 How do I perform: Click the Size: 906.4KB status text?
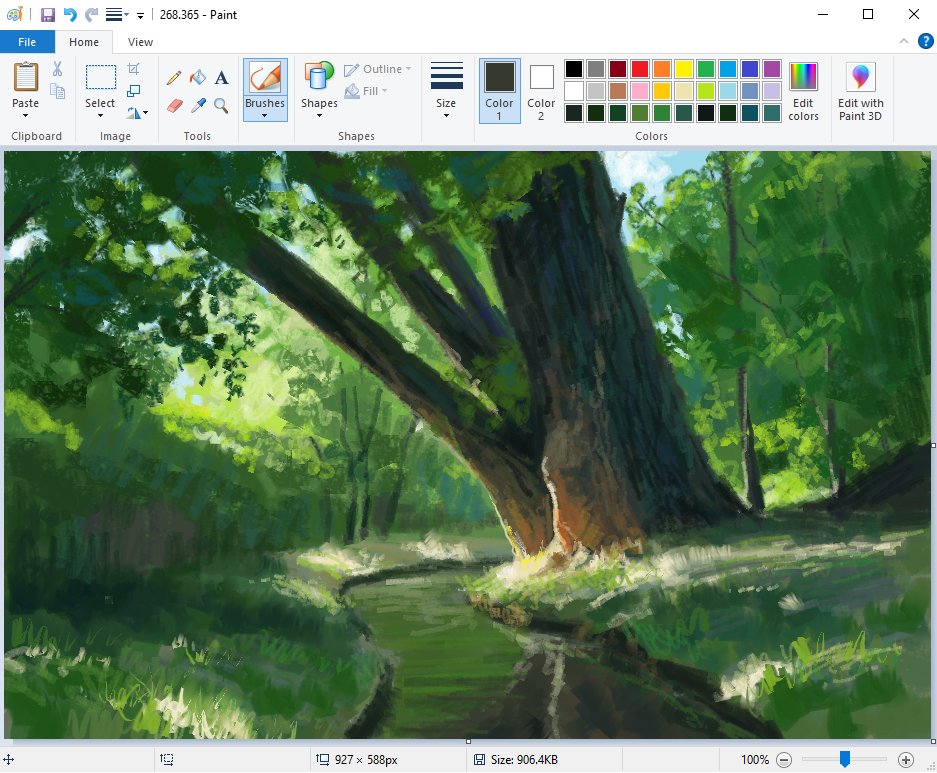click(x=524, y=760)
